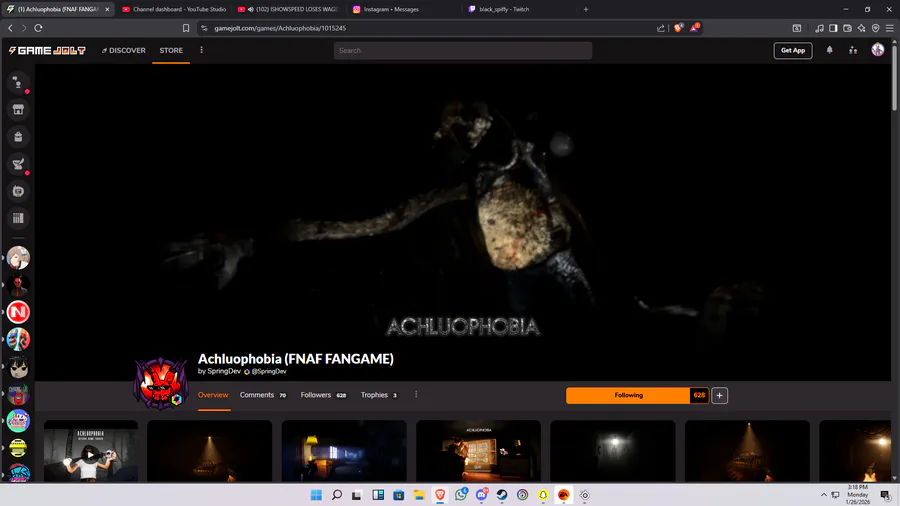900x506 pixels.
Task: Open Brave Rewards icon
Action: coord(694,28)
